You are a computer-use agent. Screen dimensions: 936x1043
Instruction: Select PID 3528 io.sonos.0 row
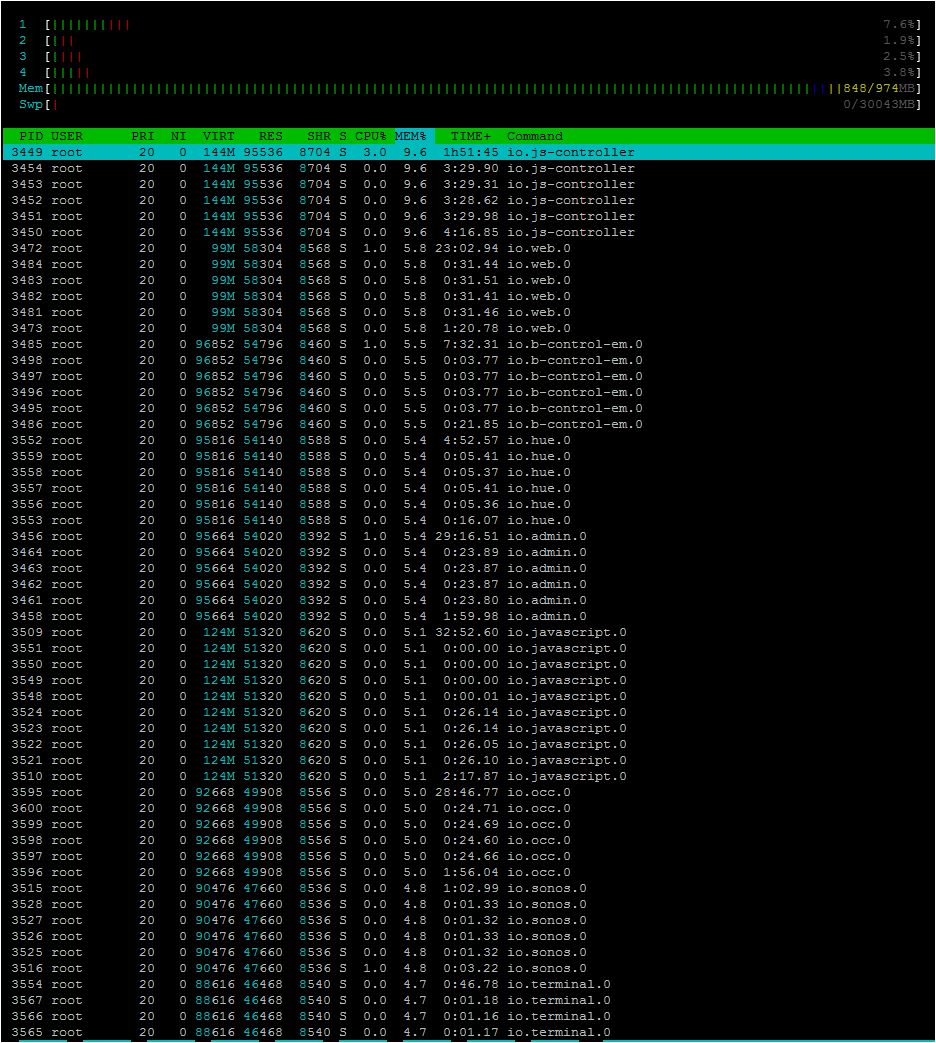click(x=468, y=905)
